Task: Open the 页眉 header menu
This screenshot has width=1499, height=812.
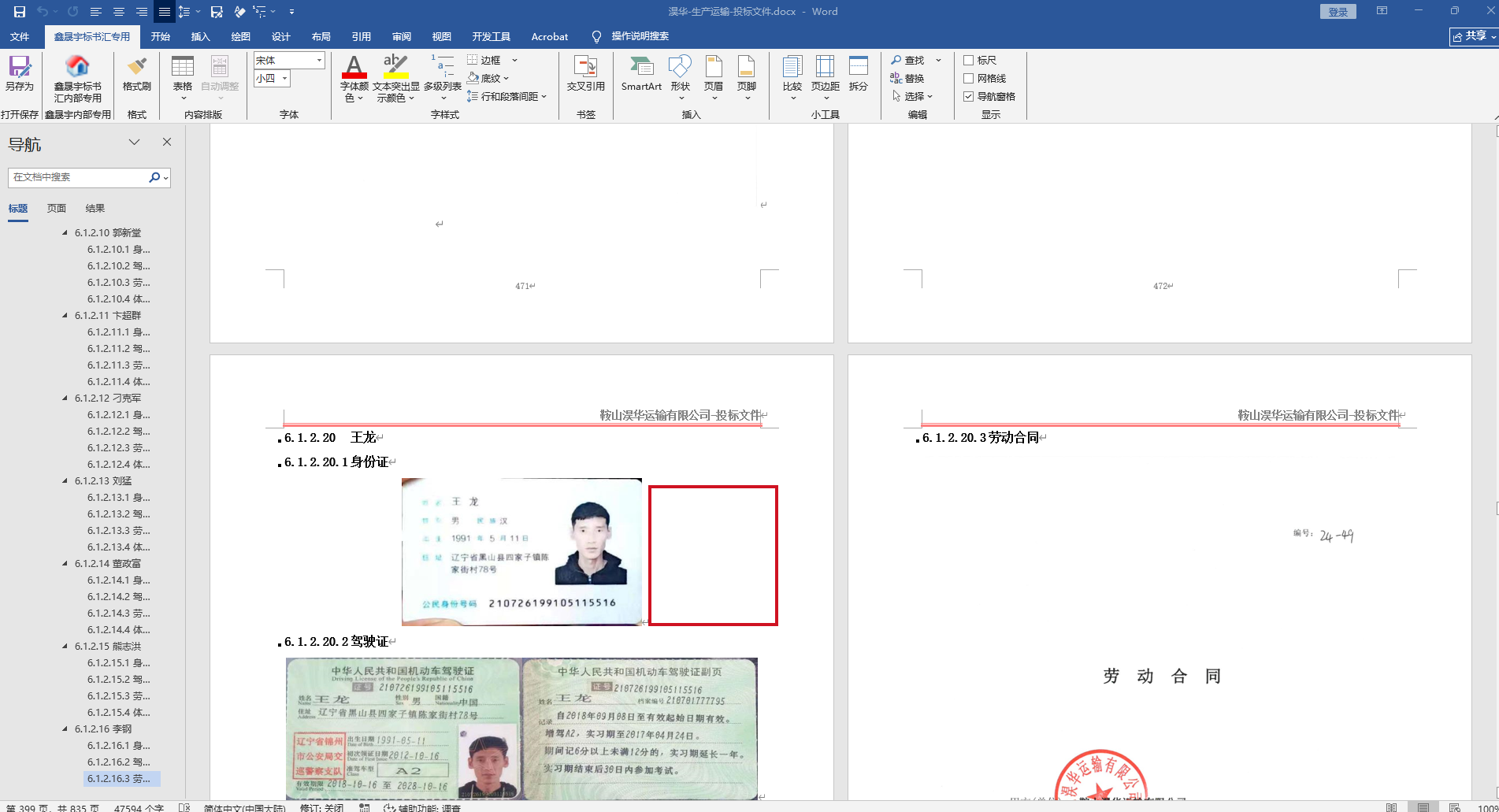Action: 714,78
